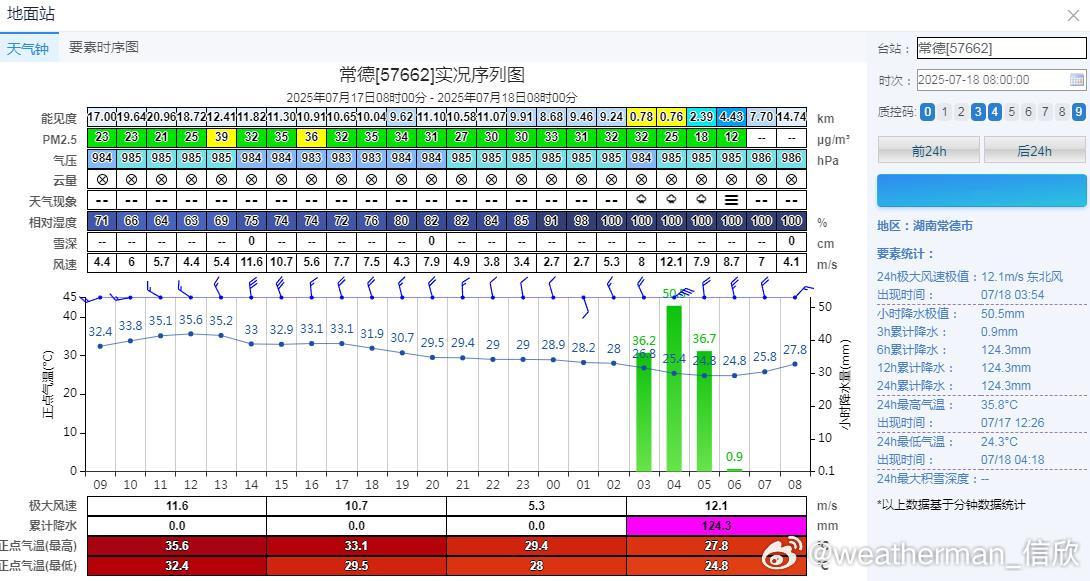Viewport: 1090px width, 581px height.
Task: Click the occurrence time 07/18 03:54
Action: pyautogui.click(x=1012, y=295)
